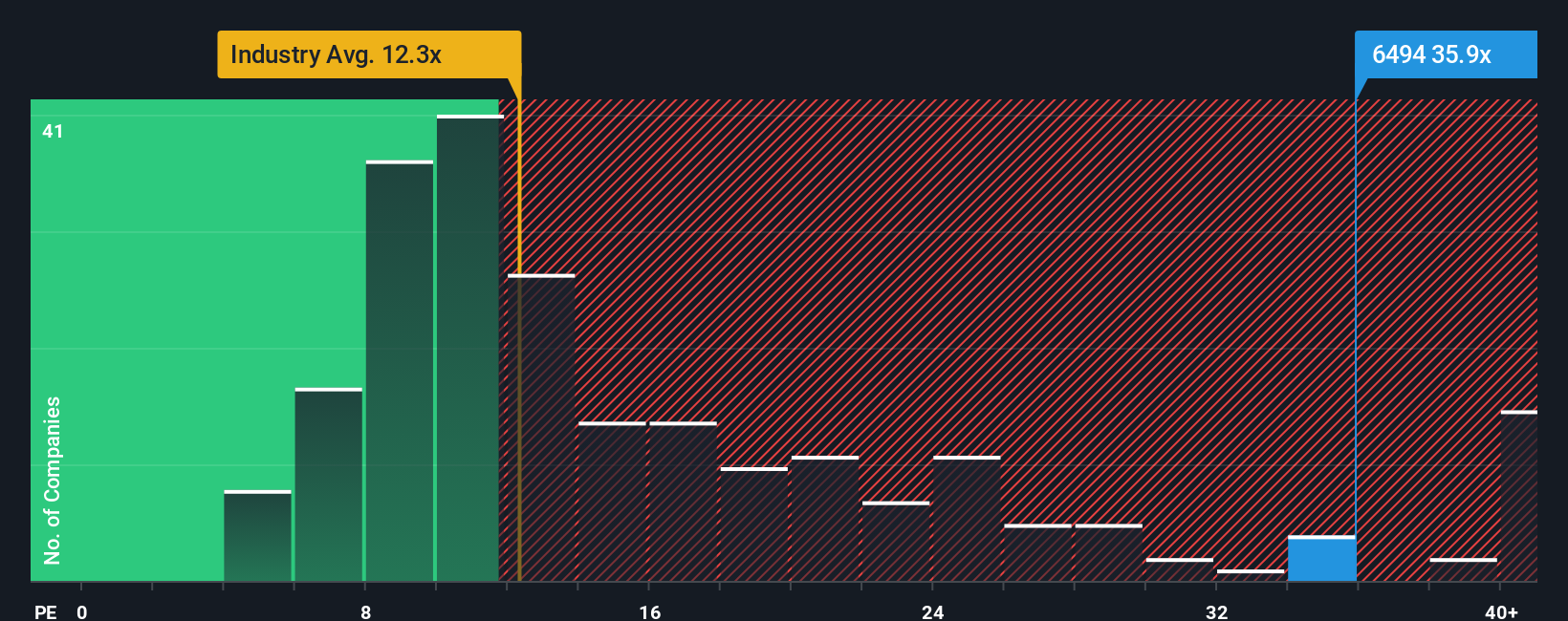Click the bar spanning PE 6 to 8
This screenshot has width=1568, height=621.
click(329, 484)
